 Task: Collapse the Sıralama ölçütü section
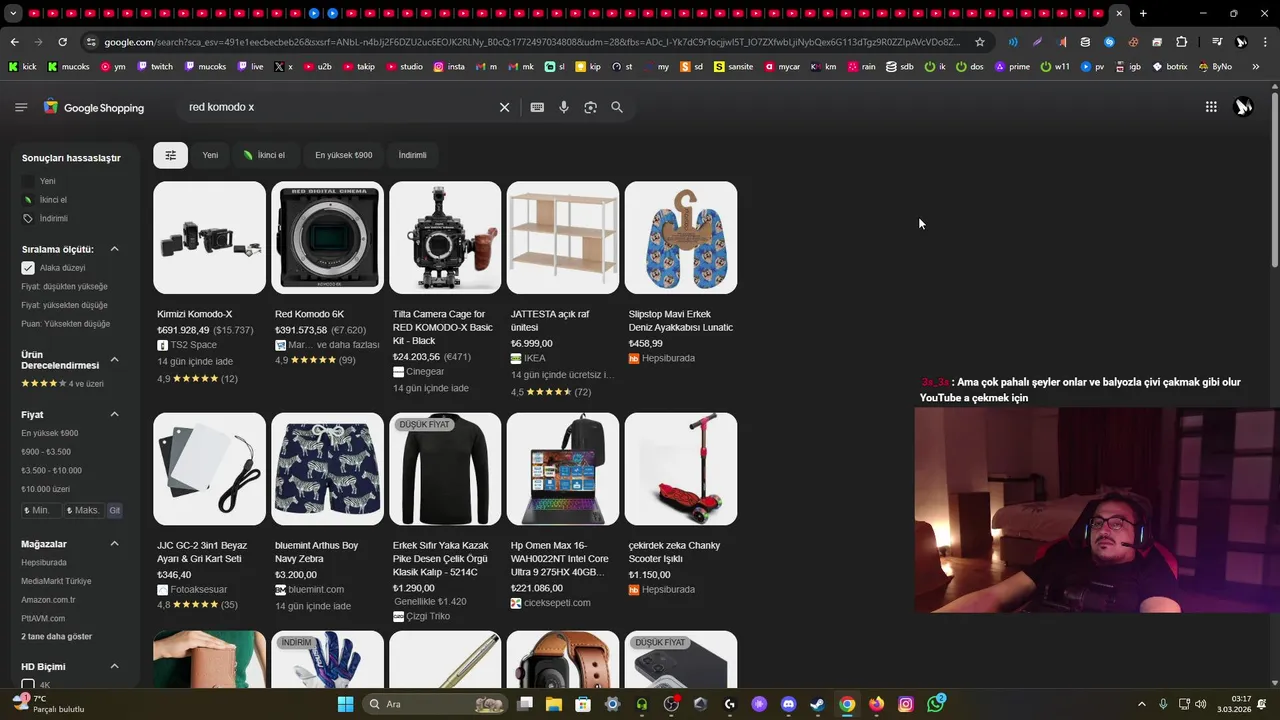pos(114,249)
